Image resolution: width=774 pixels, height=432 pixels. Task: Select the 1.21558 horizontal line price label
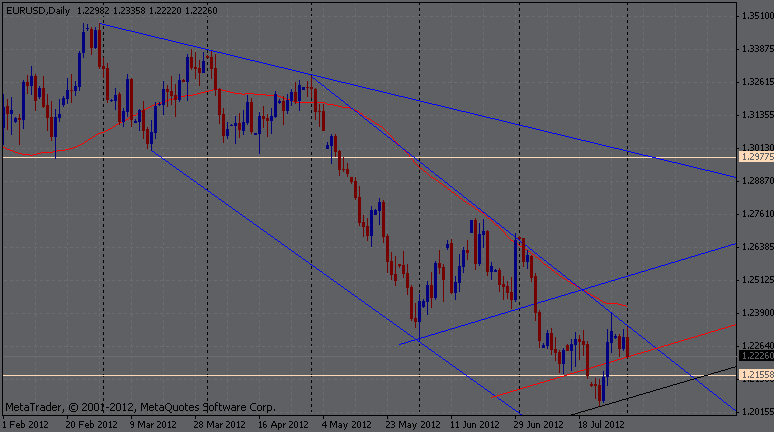coord(755,374)
